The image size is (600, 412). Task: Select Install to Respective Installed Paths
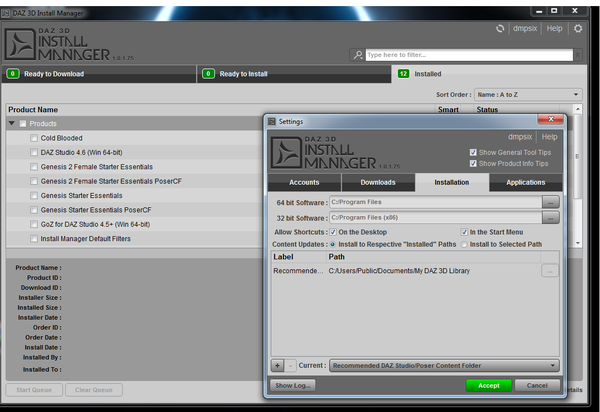point(333,244)
